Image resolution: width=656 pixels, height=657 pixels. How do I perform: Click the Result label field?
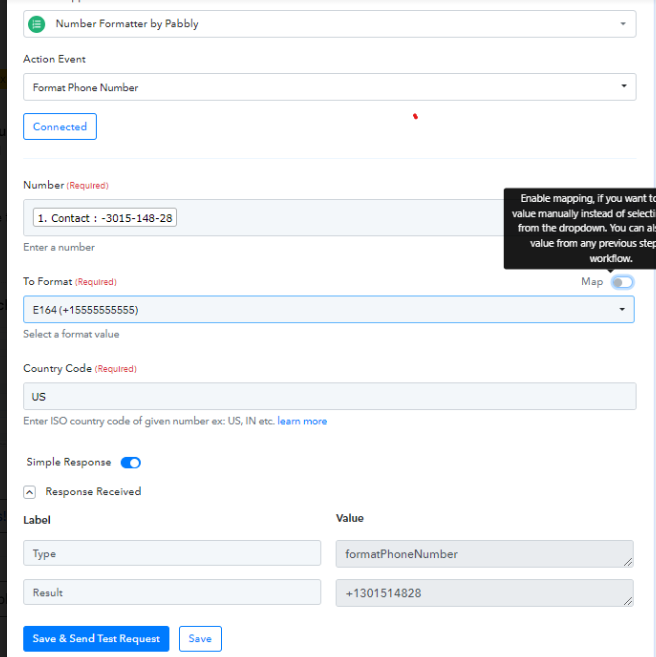click(x=172, y=592)
